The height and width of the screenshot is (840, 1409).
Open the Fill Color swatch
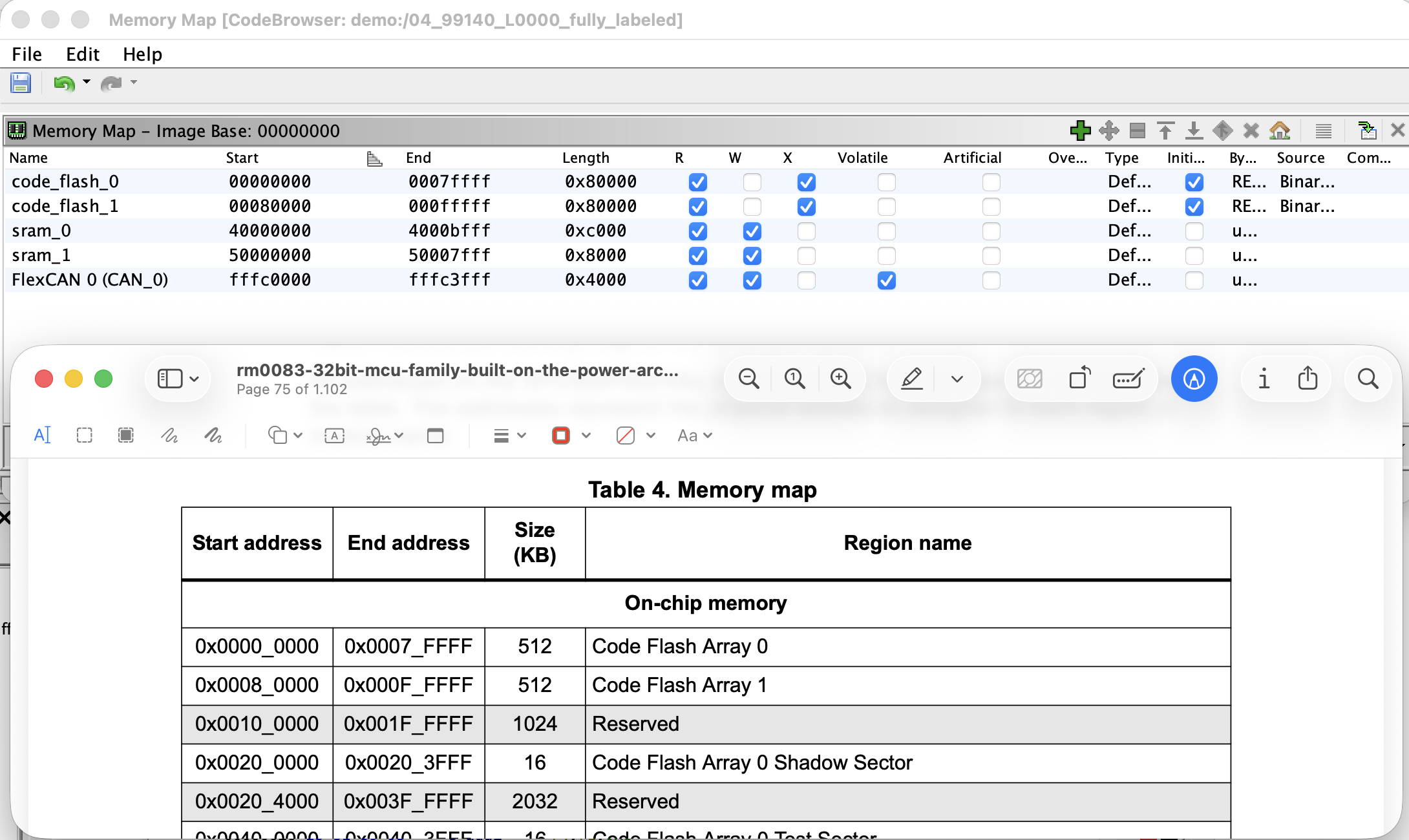(625, 436)
